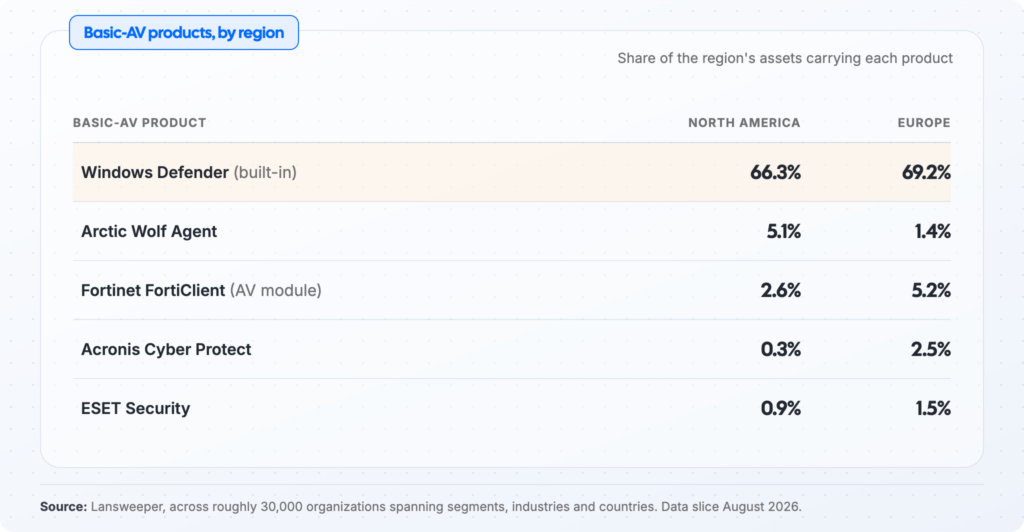Select the 'Windows Defender (built-in)' row label

coord(189,172)
